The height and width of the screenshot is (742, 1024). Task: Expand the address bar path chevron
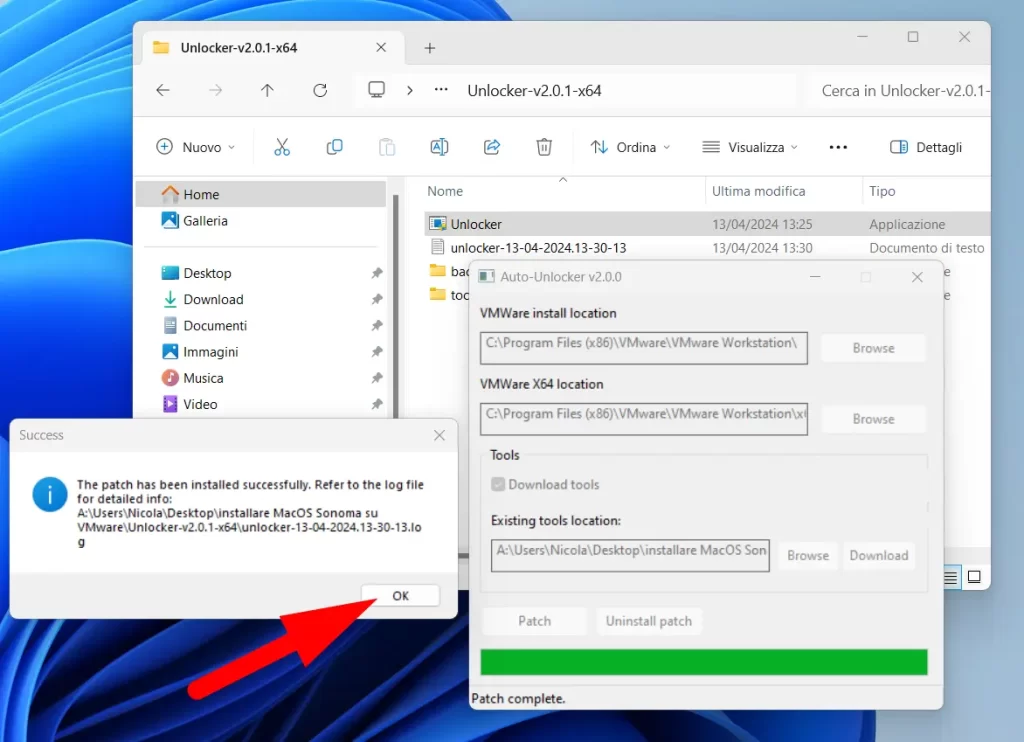pos(409,90)
